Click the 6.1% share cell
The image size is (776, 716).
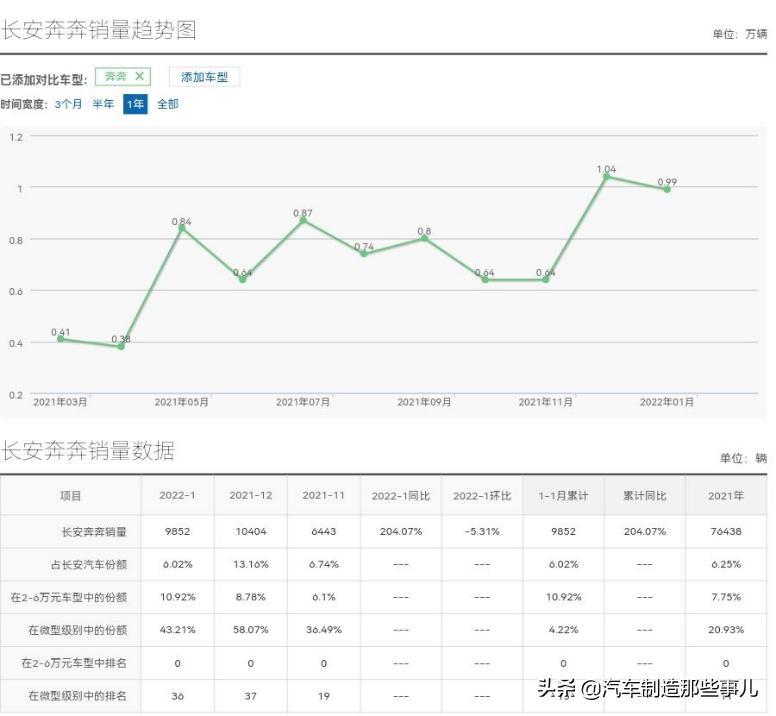(x=324, y=597)
